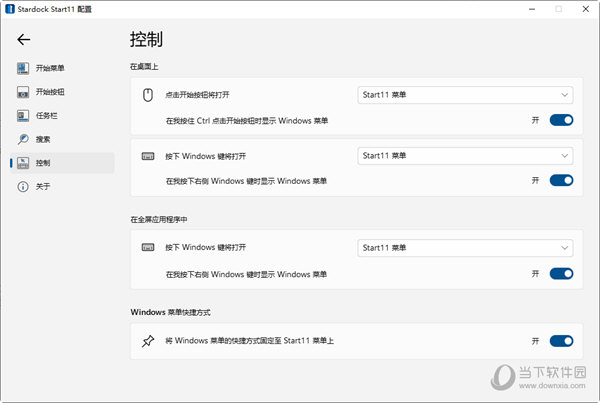The height and width of the screenshot is (403, 600).
Task: Toggle right Windows key switch under 在全屏应用程序中
Action: pos(561,274)
